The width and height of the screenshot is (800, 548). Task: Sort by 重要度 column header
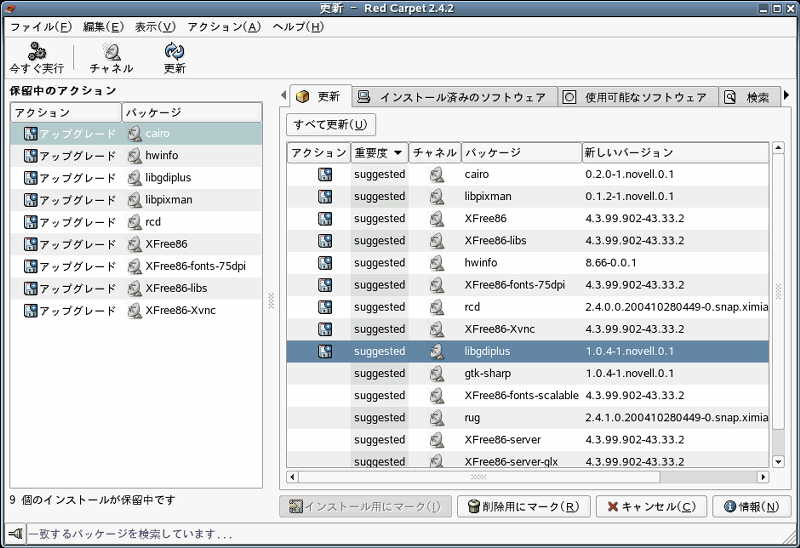coord(380,153)
